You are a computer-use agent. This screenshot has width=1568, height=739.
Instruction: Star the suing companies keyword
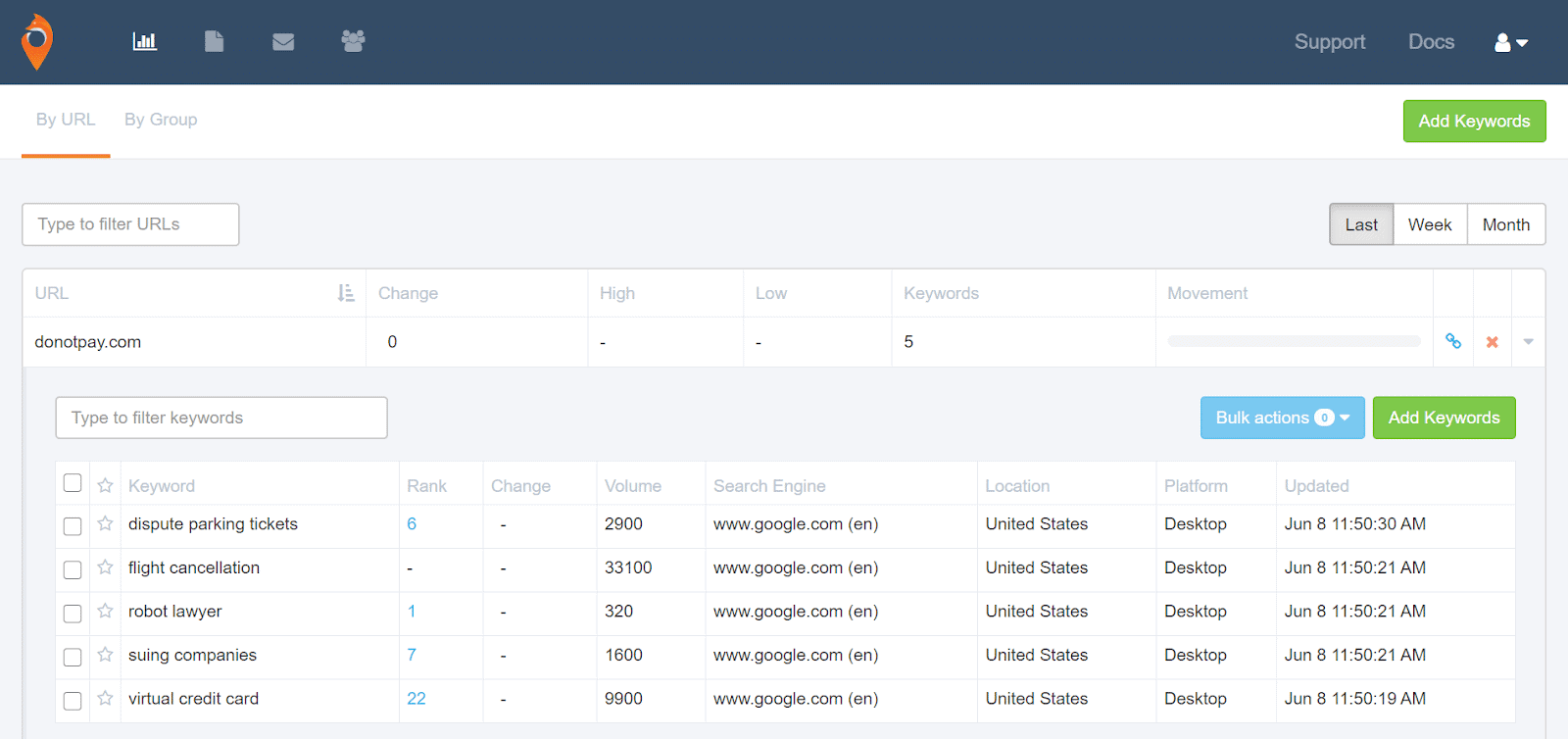(105, 654)
